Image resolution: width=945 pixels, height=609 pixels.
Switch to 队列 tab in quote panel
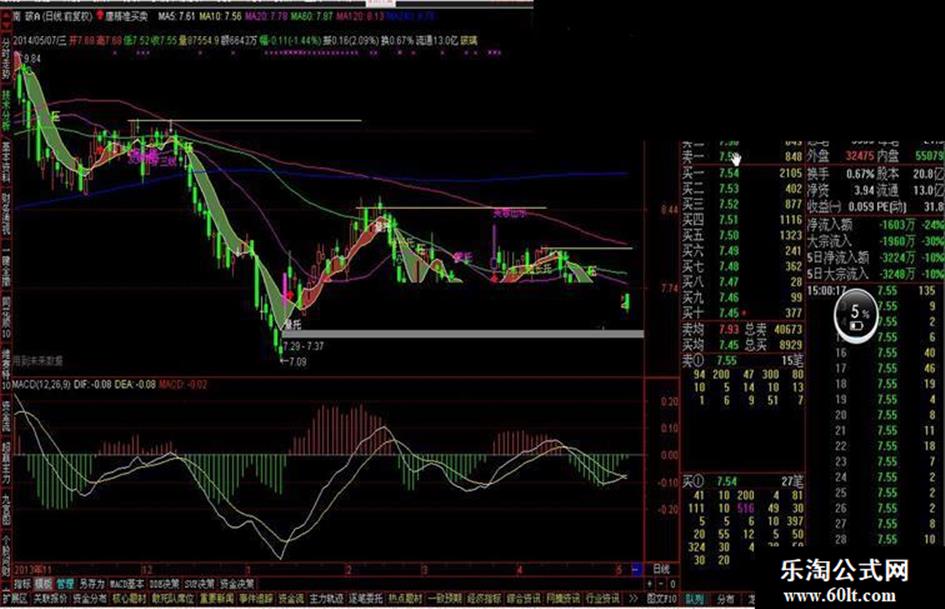[x=695, y=599]
